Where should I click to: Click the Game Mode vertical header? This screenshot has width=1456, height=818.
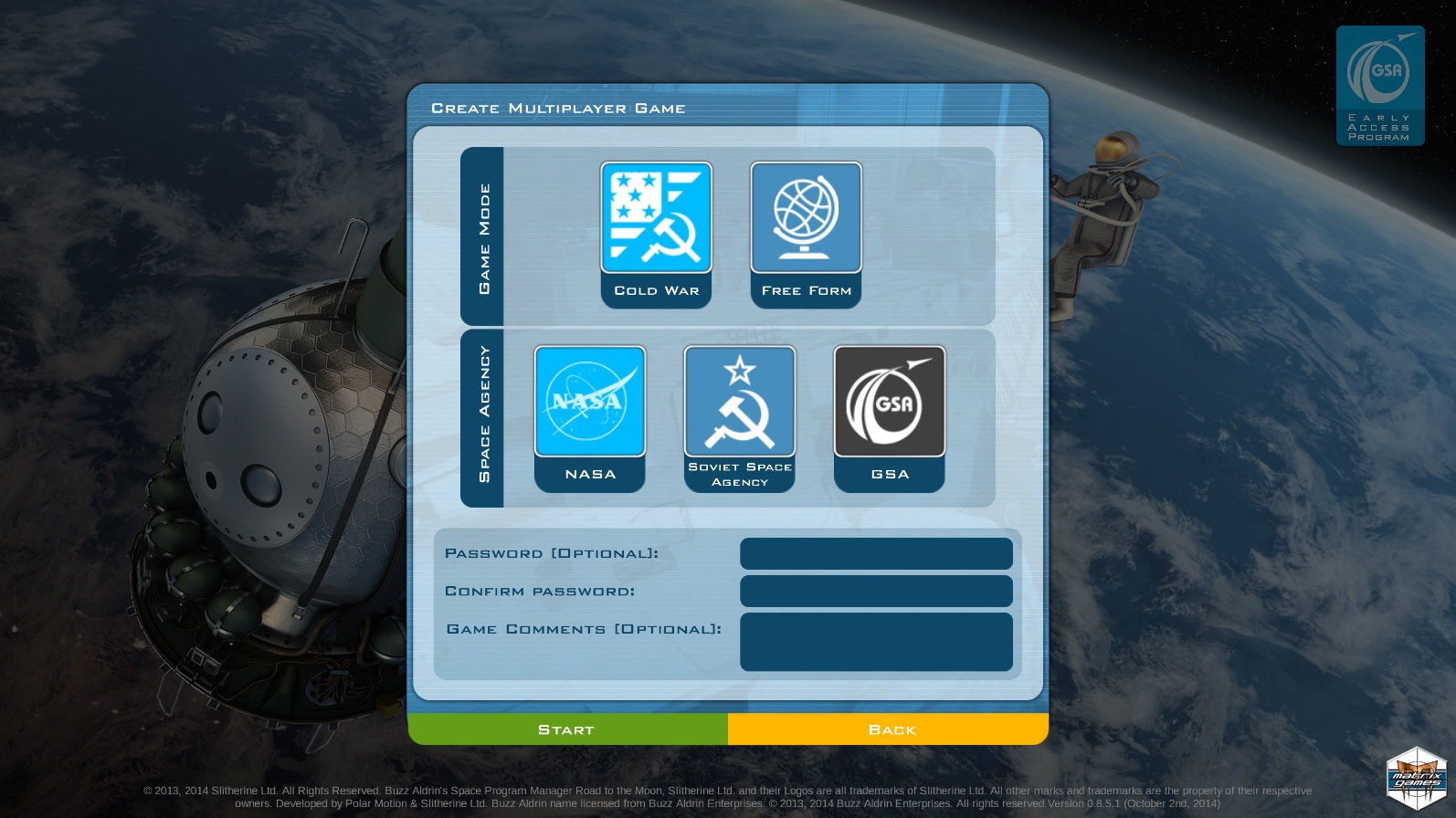pyautogui.click(x=483, y=237)
